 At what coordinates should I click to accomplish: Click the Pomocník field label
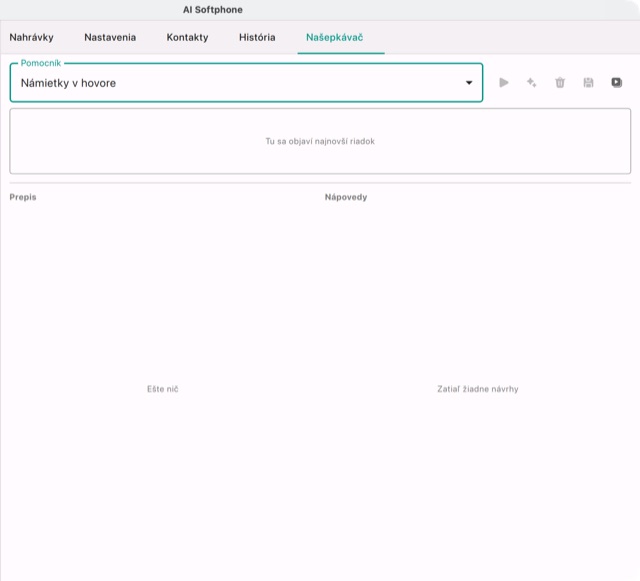(40, 63)
